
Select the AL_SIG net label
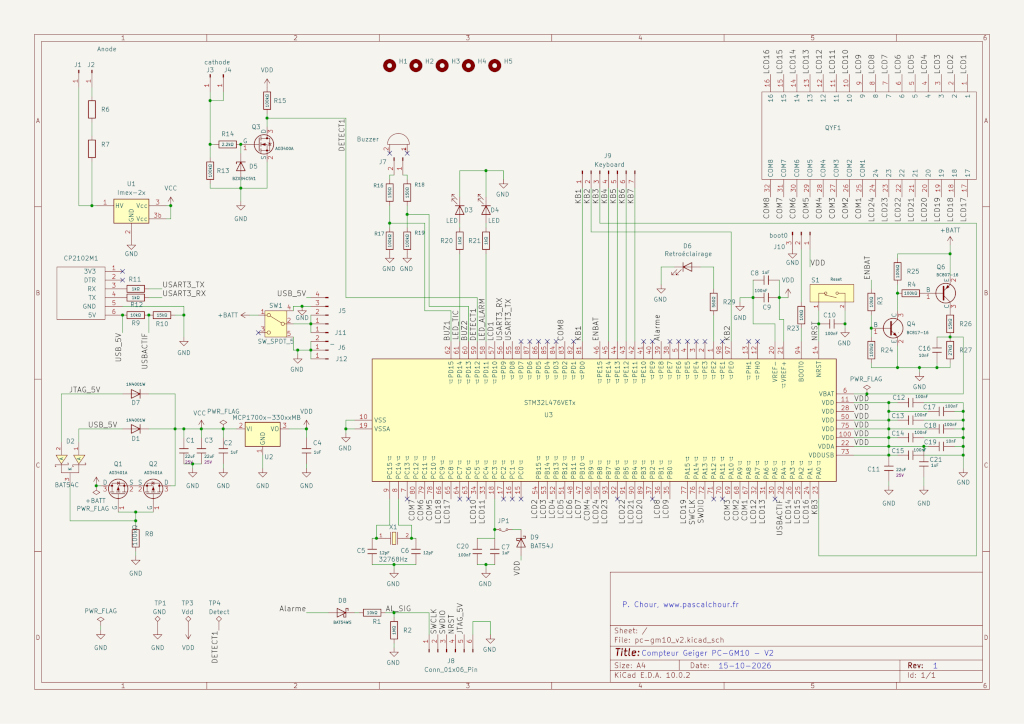pyautogui.click(x=398, y=608)
